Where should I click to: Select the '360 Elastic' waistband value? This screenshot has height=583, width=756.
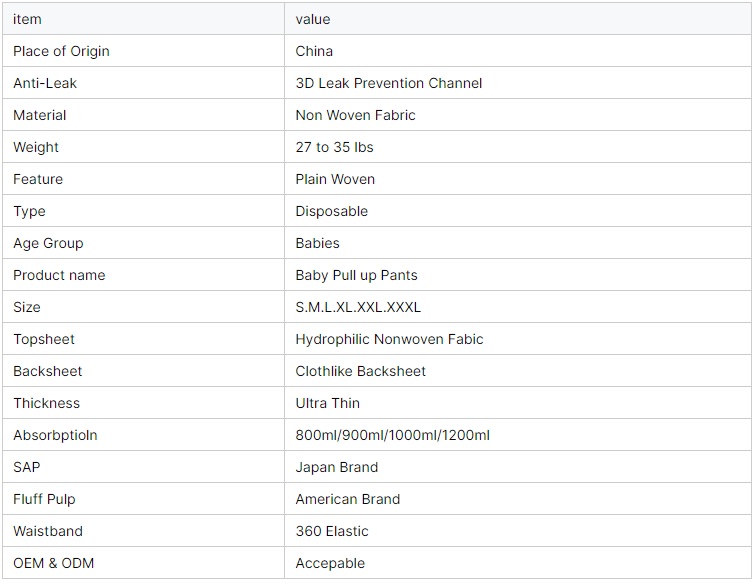(x=332, y=531)
